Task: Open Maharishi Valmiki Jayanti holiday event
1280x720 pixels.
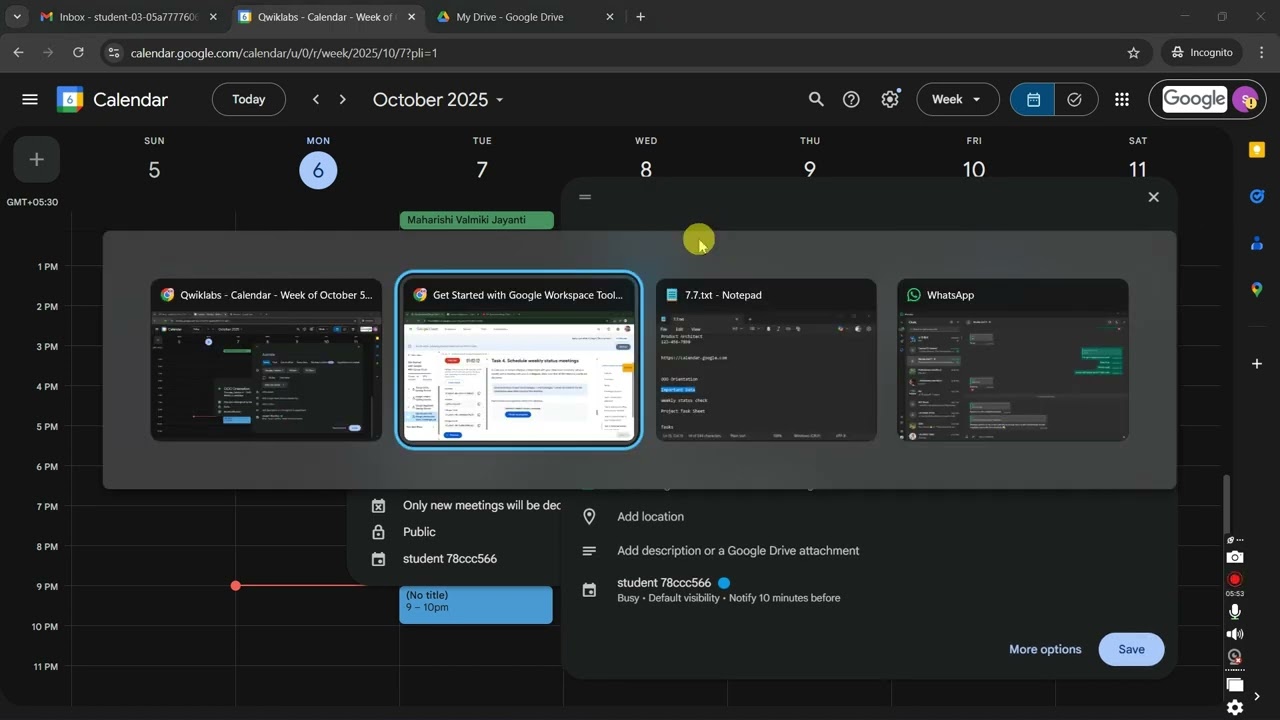Action: click(476, 220)
